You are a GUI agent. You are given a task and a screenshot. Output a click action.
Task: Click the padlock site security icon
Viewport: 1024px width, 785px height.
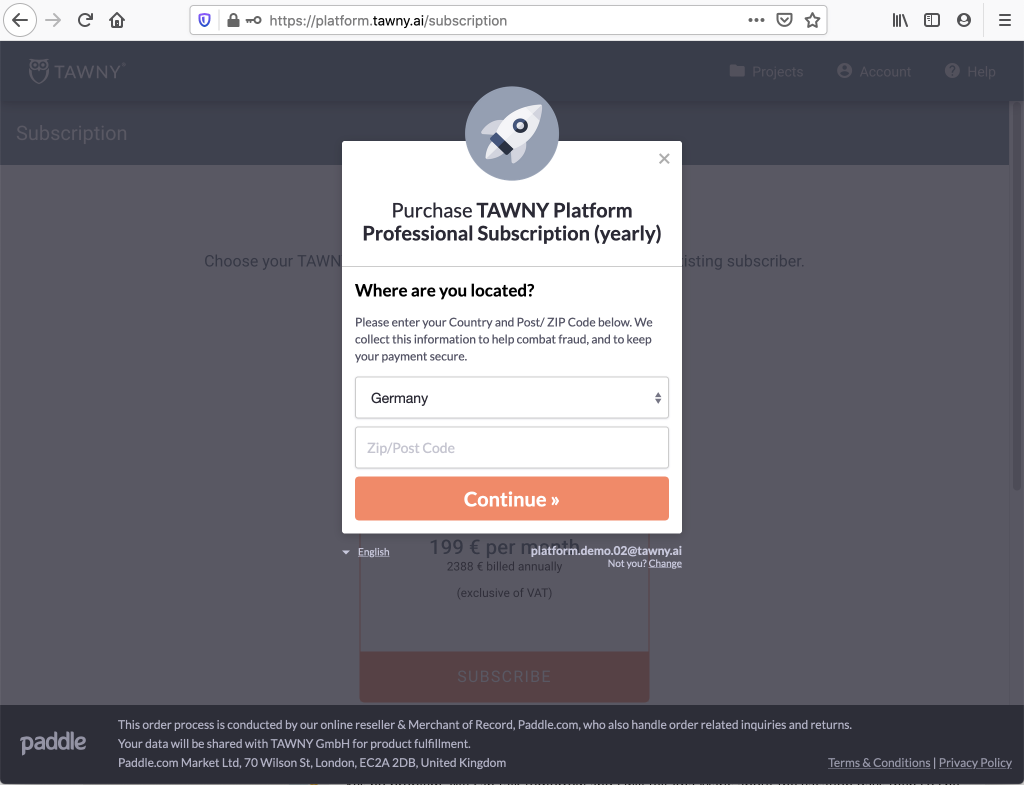coord(233,20)
